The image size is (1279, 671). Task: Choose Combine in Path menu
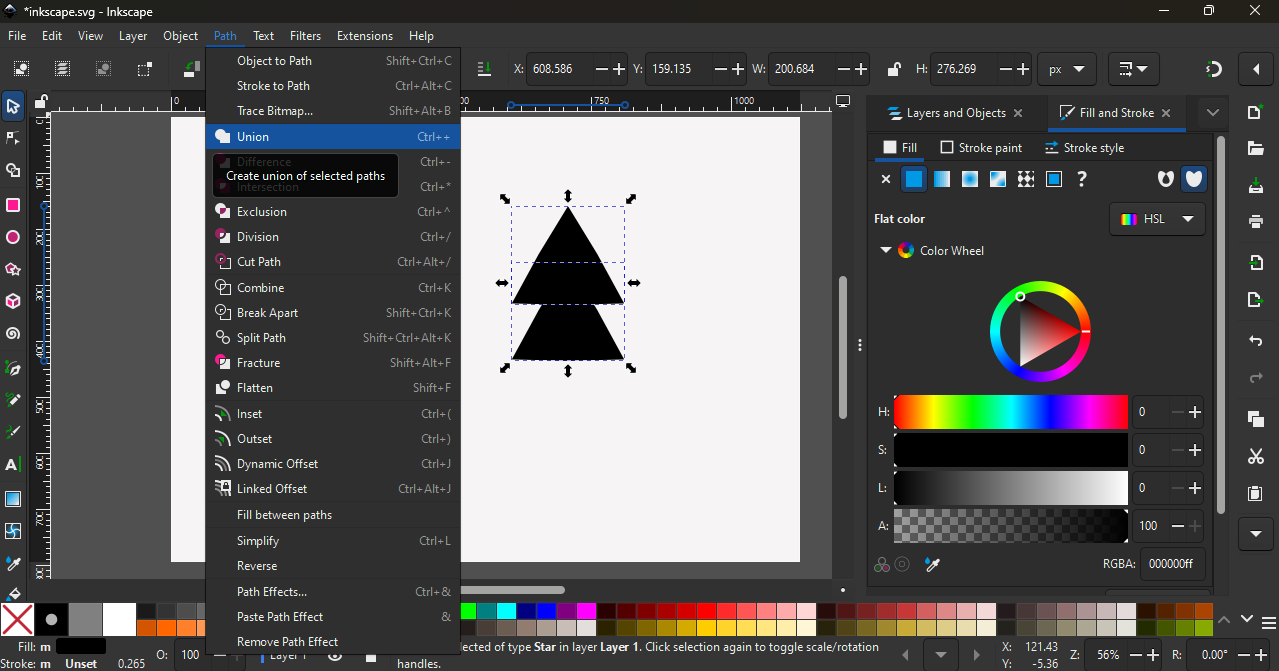[333, 288]
